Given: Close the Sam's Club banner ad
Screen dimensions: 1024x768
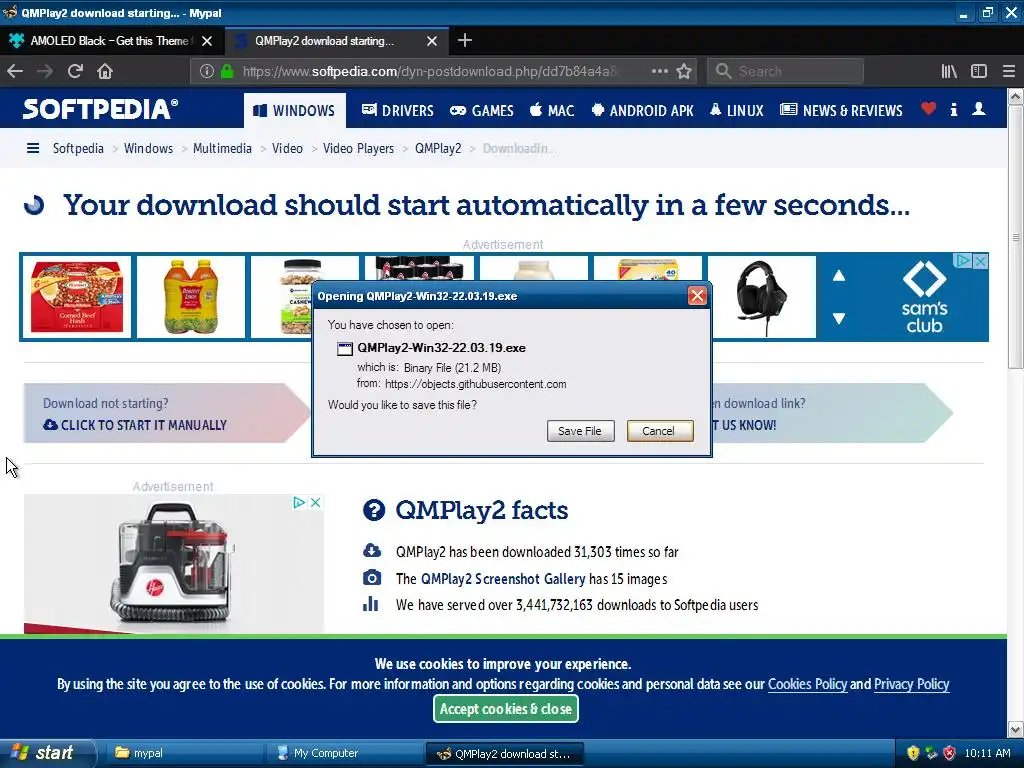Looking at the screenshot, I should [980, 261].
